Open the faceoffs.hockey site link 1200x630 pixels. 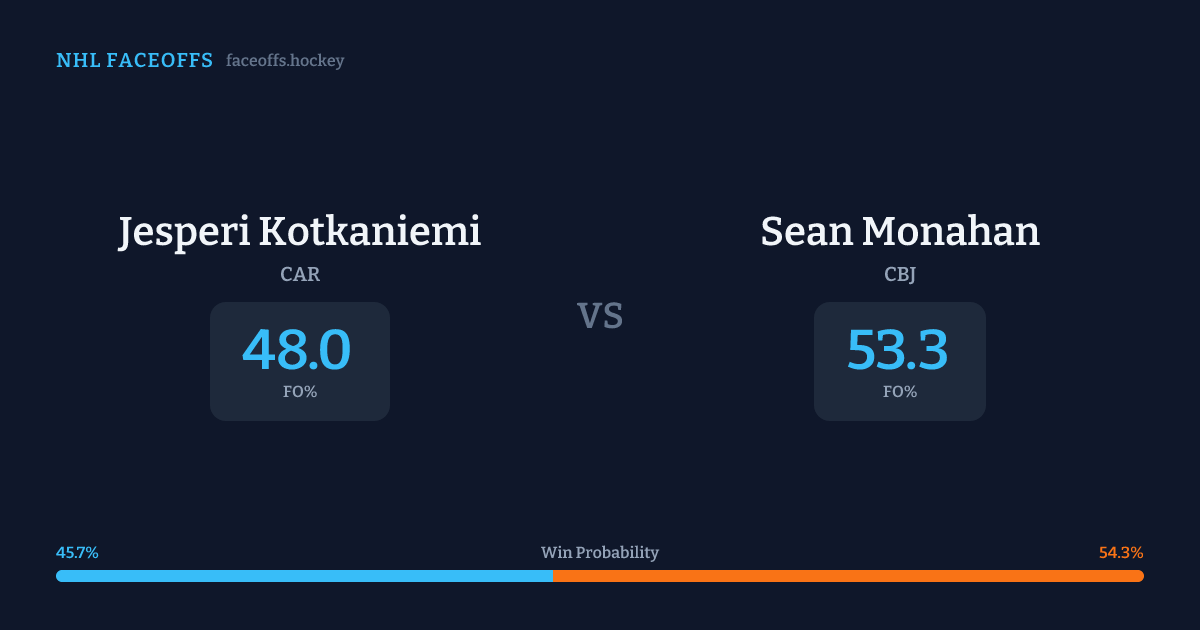(x=285, y=61)
